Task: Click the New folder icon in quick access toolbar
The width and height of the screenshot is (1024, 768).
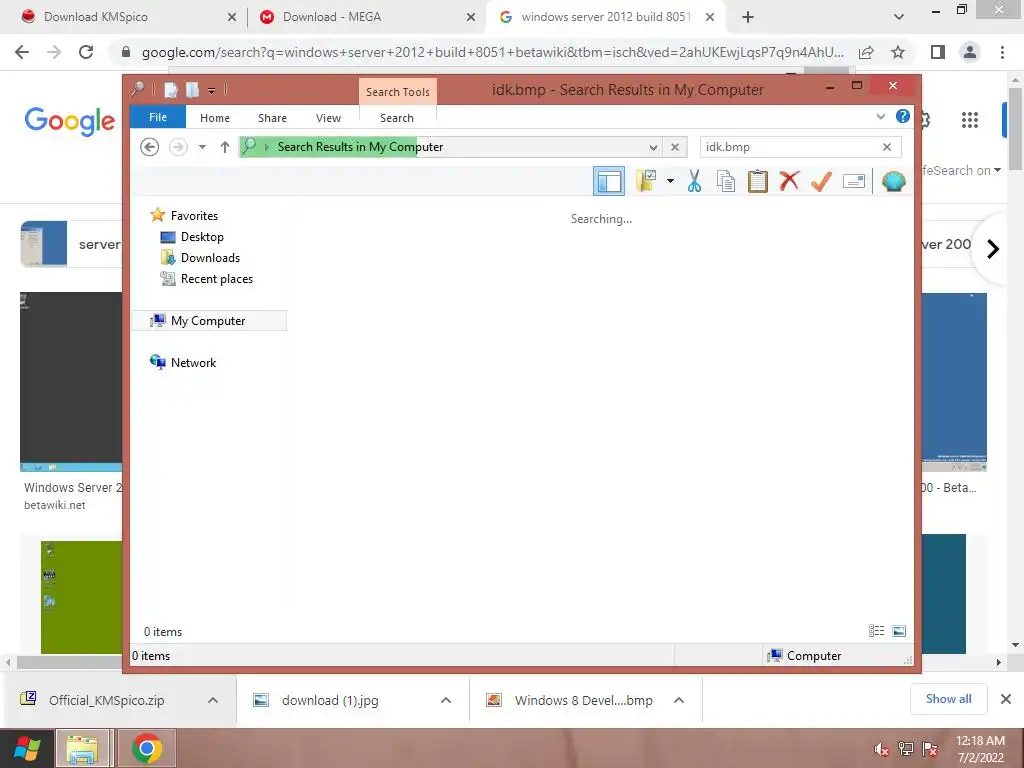Action: 192,90
